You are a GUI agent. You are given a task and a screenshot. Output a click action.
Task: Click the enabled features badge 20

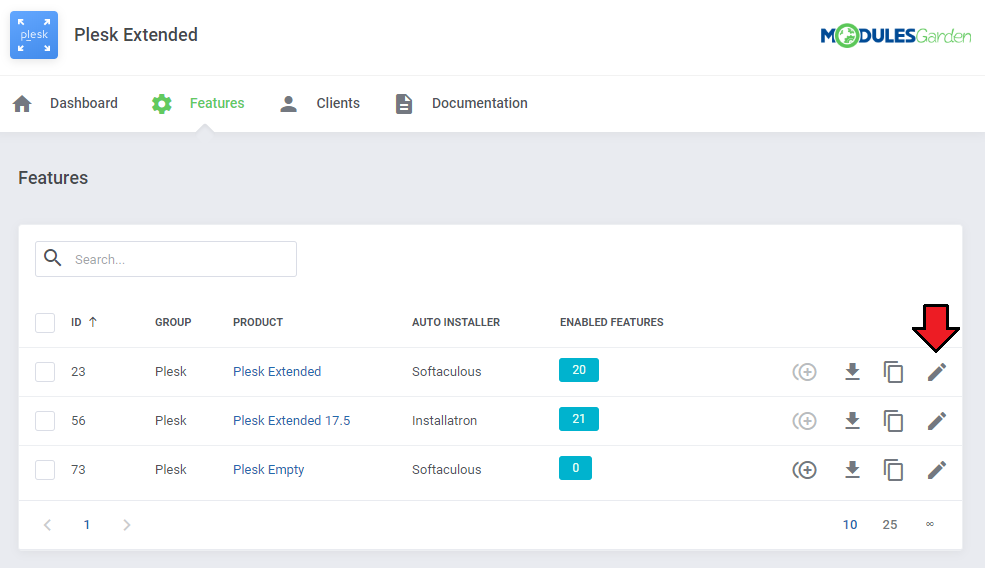[x=579, y=370]
